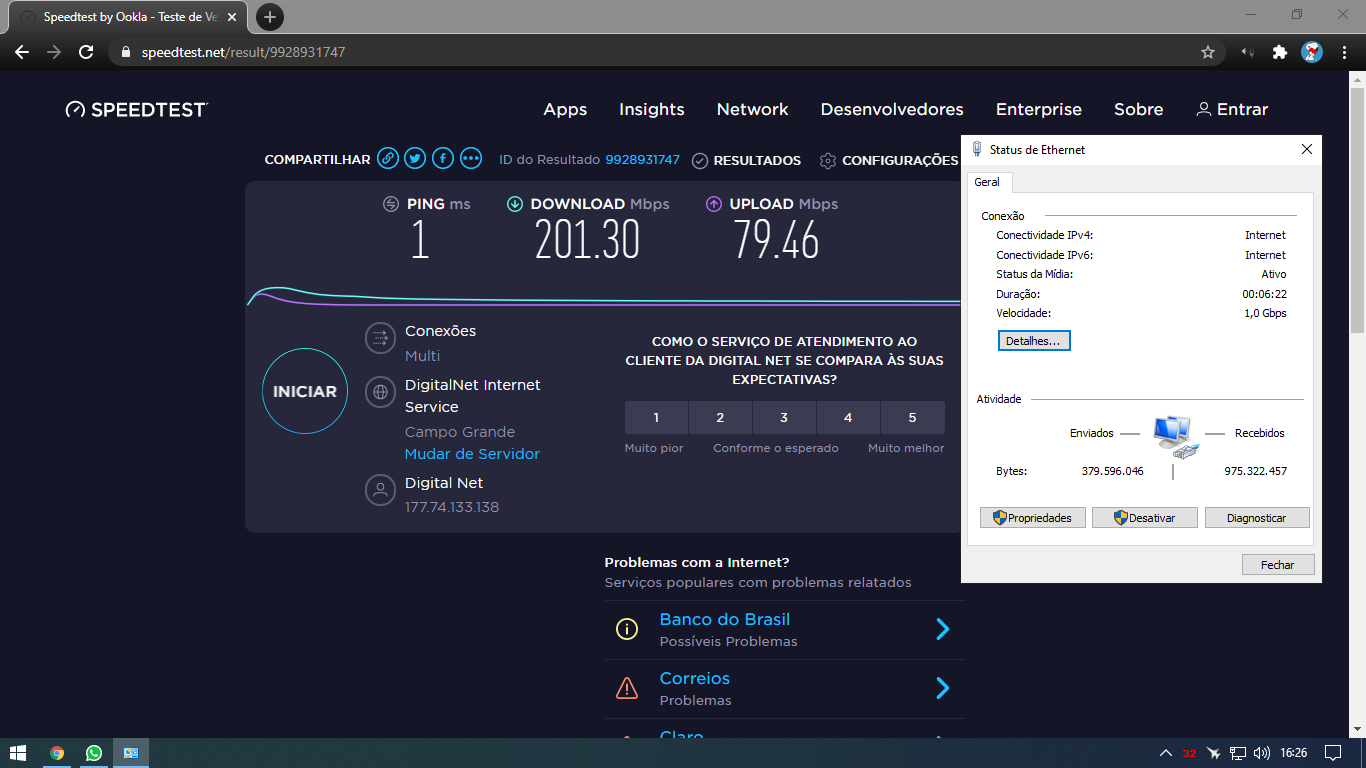This screenshot has height=768, width=1366.
Task: Go back in Chrome
Action: click(x=22, y=52)
